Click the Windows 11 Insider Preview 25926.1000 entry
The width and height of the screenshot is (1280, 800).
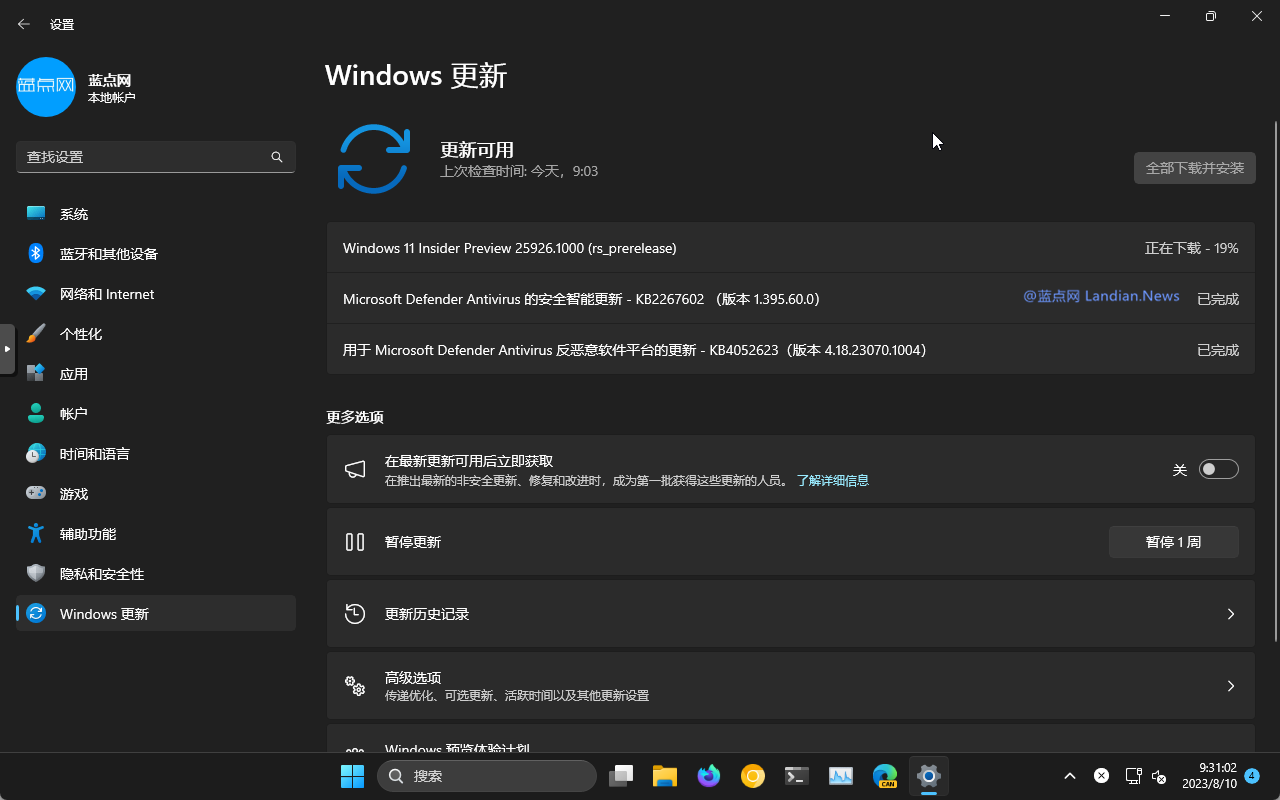click(791, 248)
